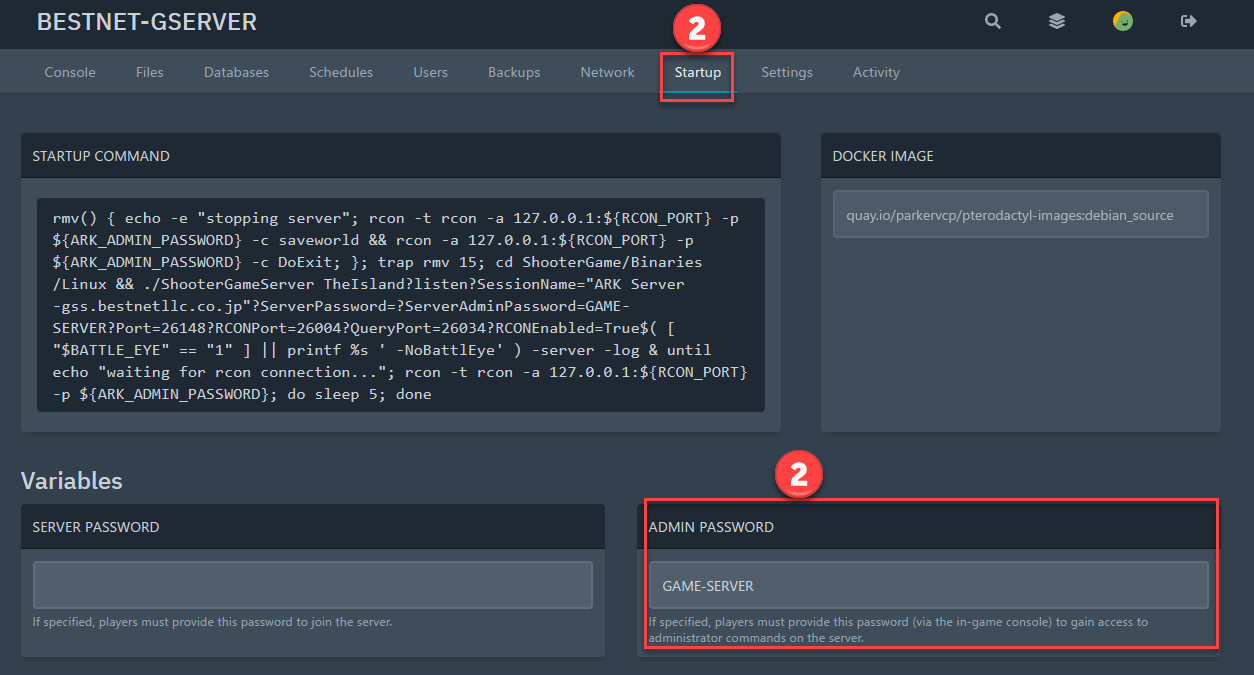
Task: Click the BESTNET-GSERVER panel title
Action: point(147,22)
